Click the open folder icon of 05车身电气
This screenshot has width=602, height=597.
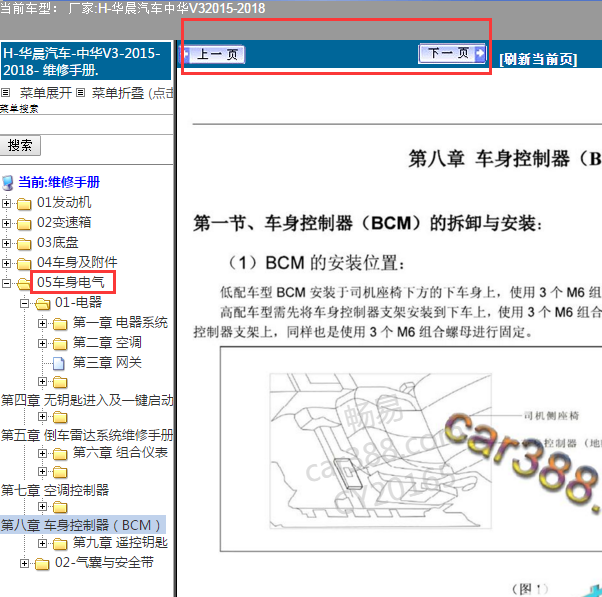[x=24, y=284]
